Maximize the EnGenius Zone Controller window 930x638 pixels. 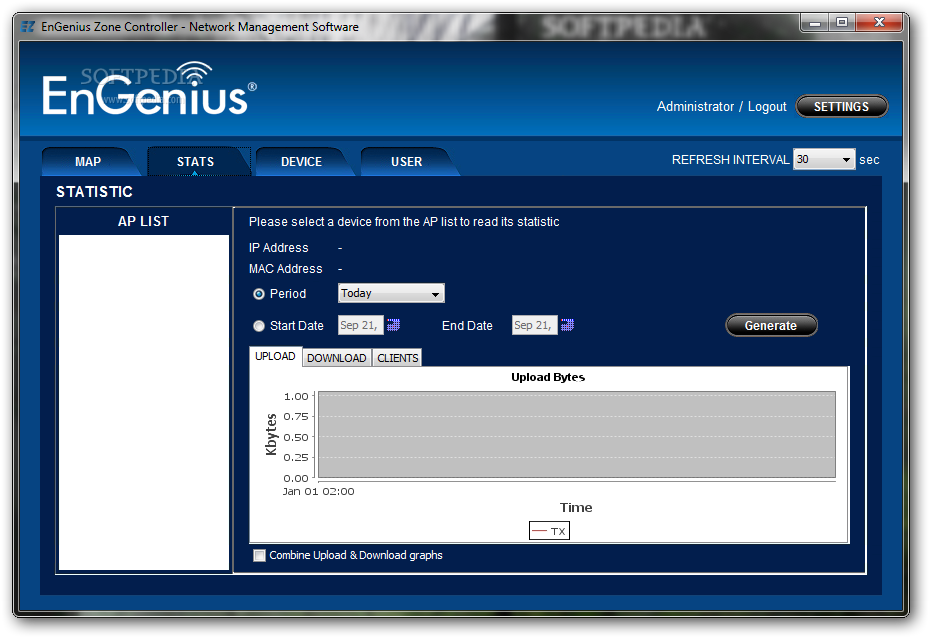click(842, 23)
